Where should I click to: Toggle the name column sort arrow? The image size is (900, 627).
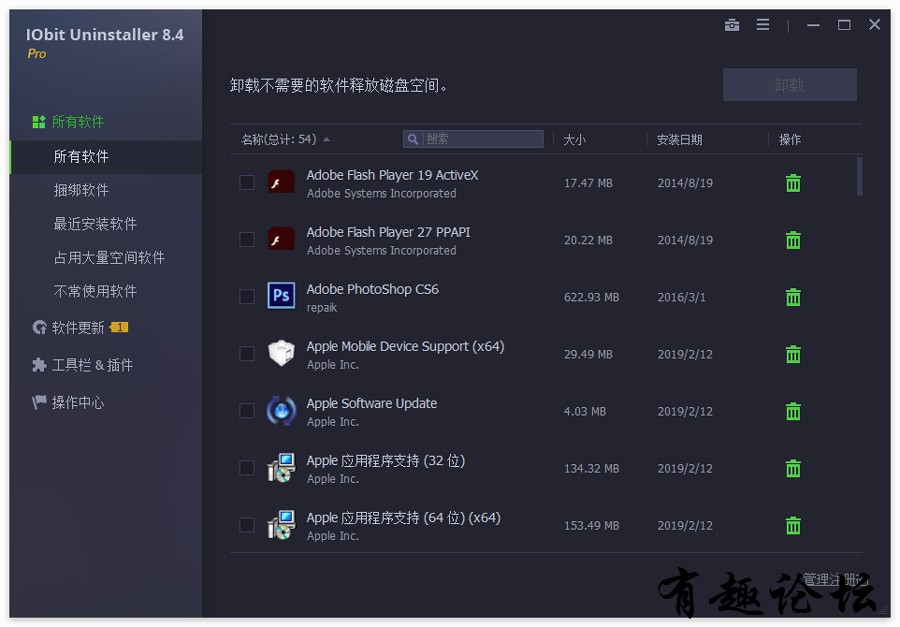[x=326, y=140]
